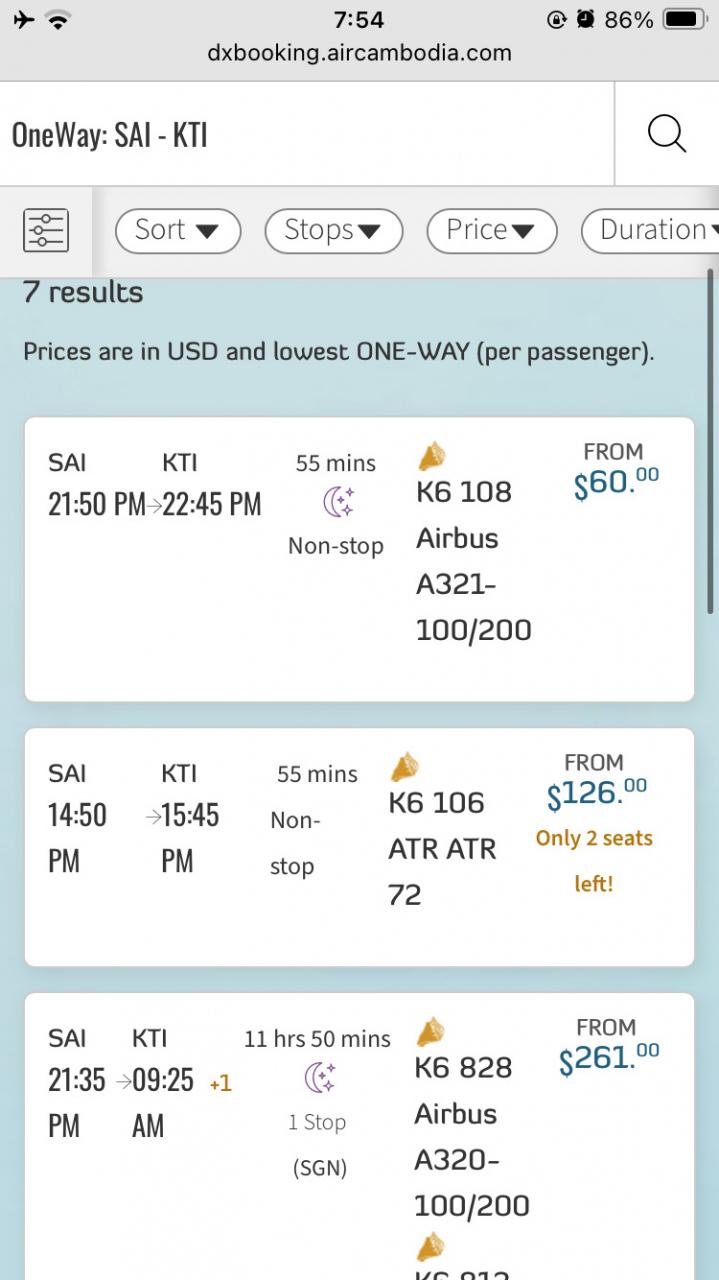Choose the $126.00 fare for K6 106
This screenshot has height=1280, width=719.
pos(596,793)
